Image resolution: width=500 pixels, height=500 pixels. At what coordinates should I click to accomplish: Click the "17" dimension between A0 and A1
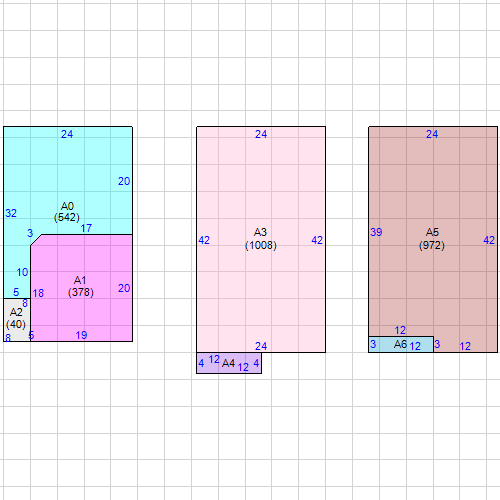tap(86, 228)
